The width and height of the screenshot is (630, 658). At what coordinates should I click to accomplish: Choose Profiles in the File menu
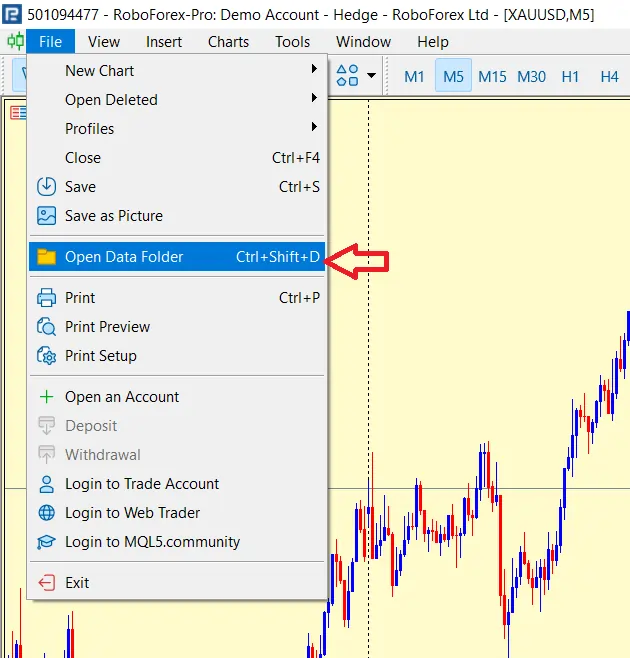tap(177, 128)
